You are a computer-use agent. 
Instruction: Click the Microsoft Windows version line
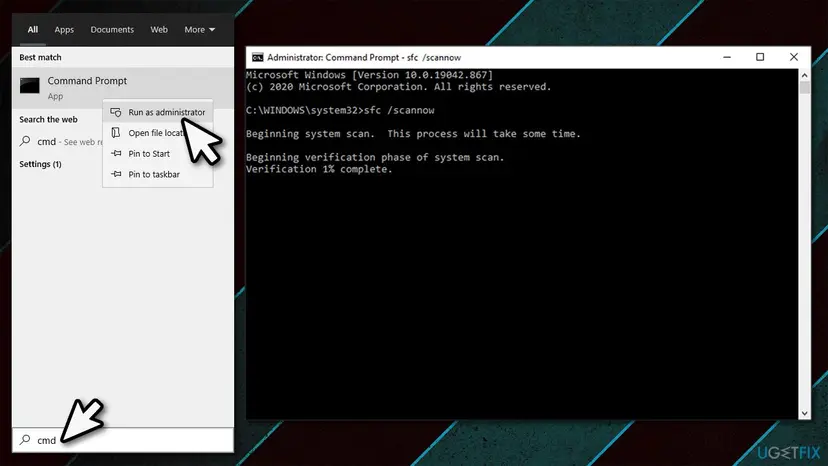tap(369, 75)
